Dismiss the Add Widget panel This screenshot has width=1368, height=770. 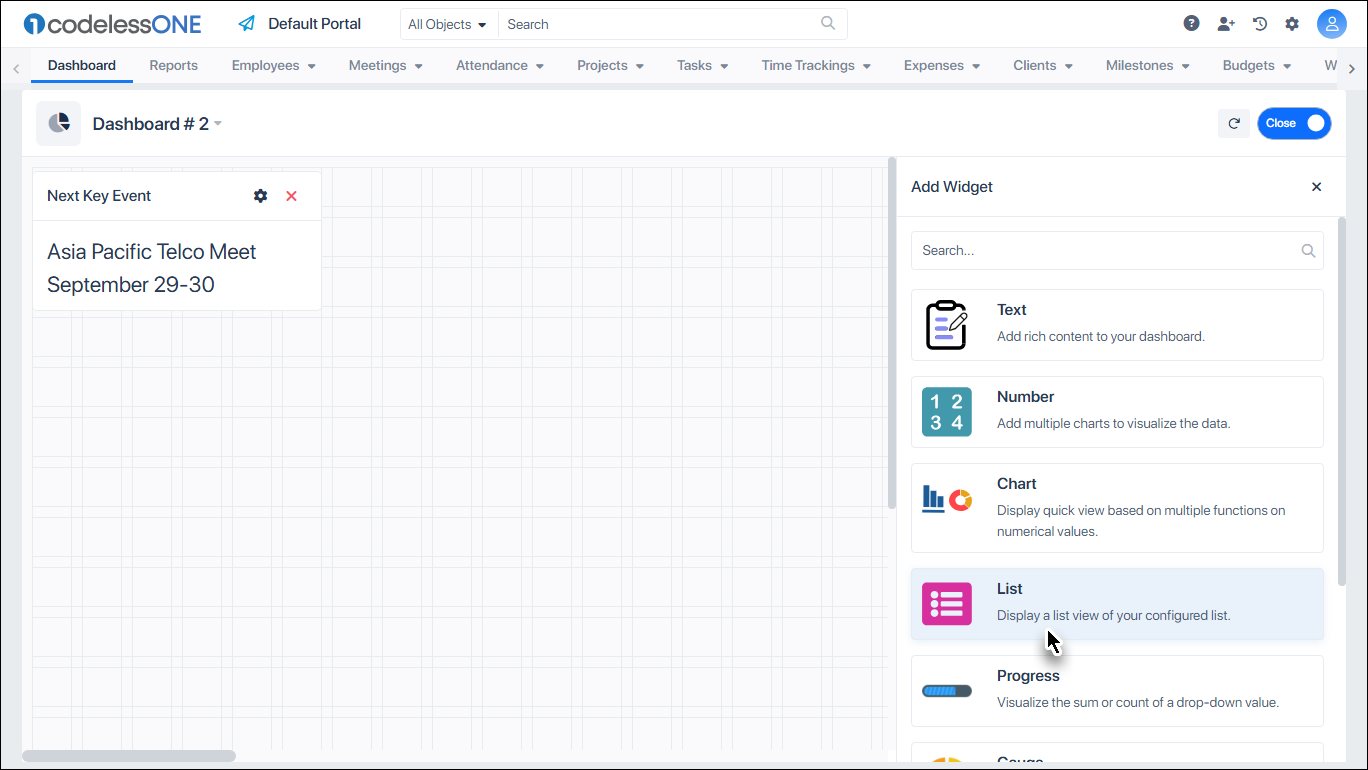tap(1316, 186)
